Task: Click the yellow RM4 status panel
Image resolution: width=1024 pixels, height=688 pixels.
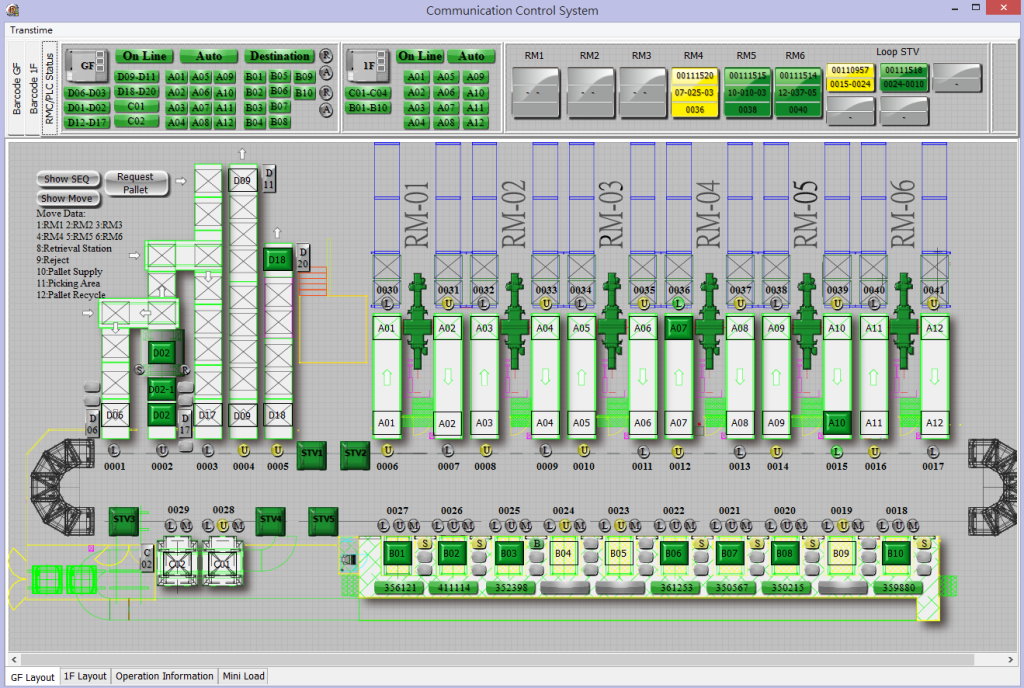Action: (x=693, y=93)
